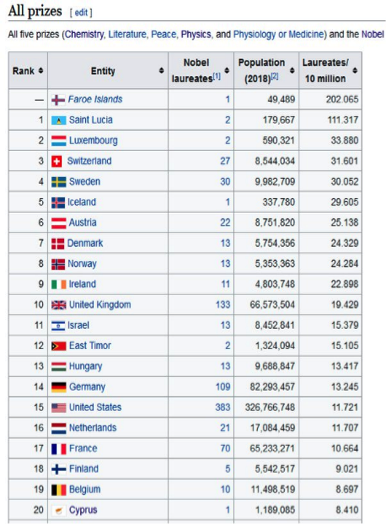Follow the Physiology or Medicine link

pyautogui.click(x=278, y=34)
